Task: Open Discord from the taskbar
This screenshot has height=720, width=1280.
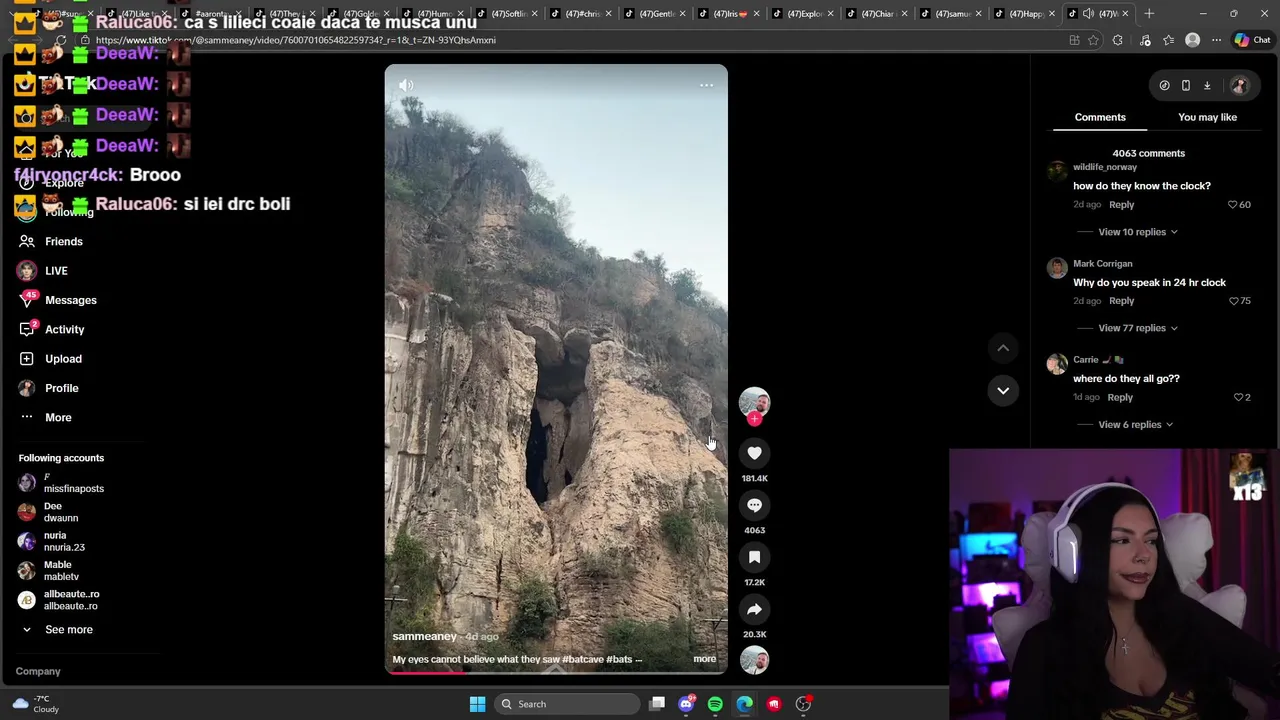Action: pyautogui.click(x=686, y=704)
